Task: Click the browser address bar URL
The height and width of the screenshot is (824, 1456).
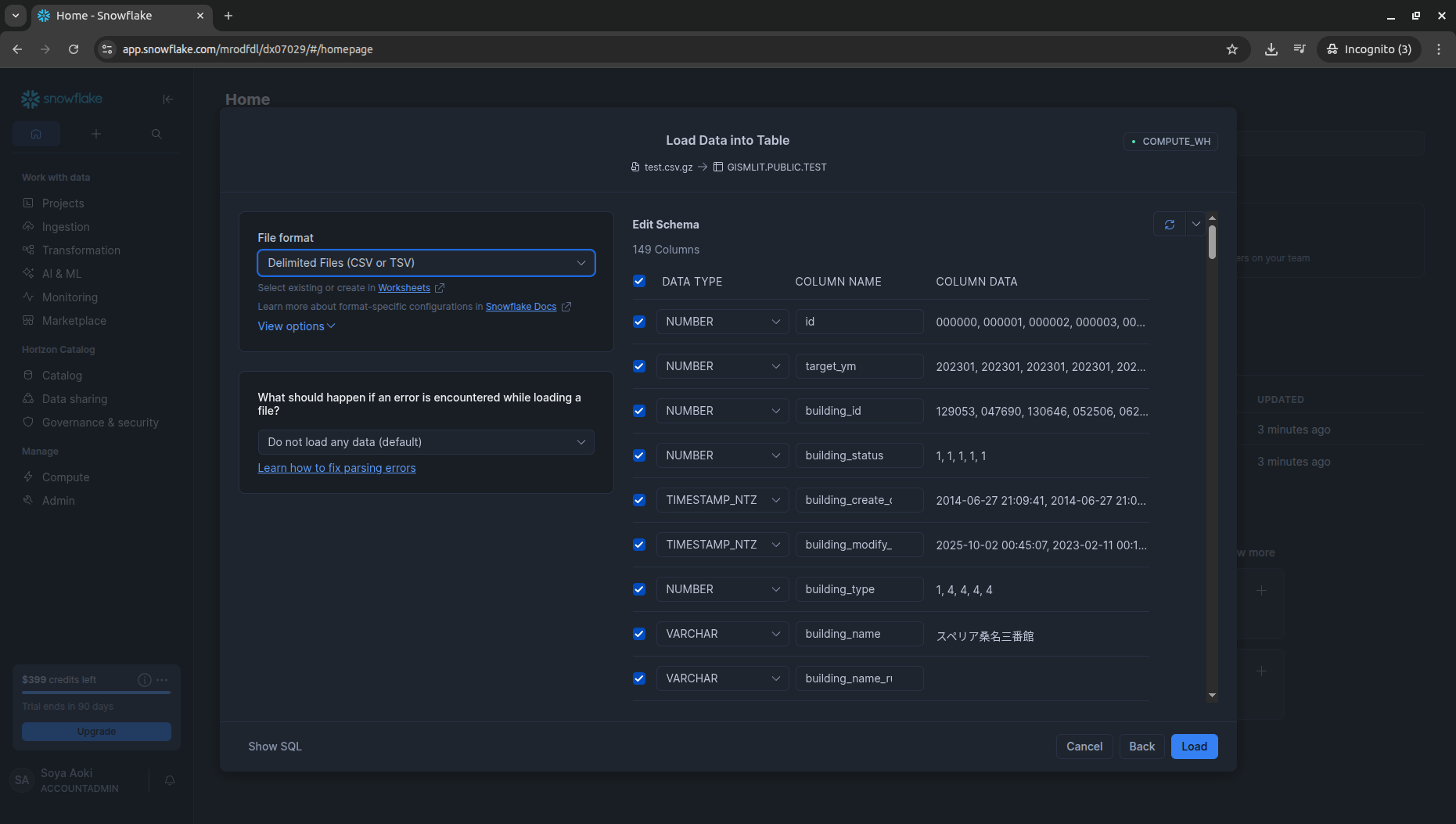Action: (x=247, y=49)
